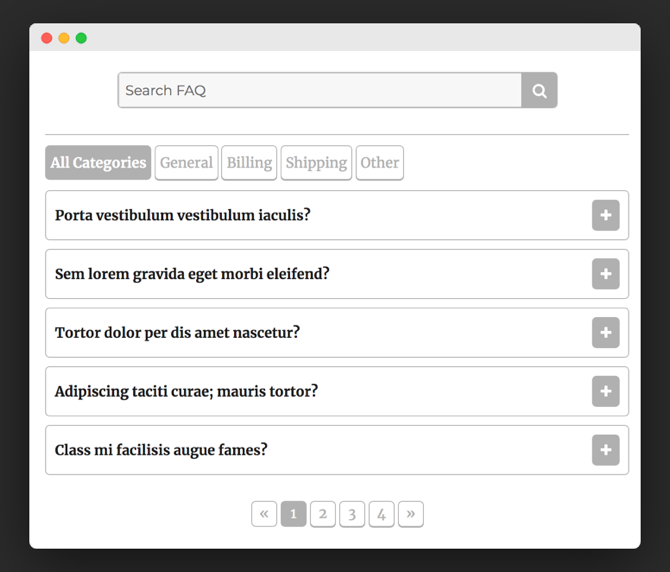Image resolution: width=670 pixels, height=572 pixels.
Task: Open page 4 in pagination
Action: point(382,514)
